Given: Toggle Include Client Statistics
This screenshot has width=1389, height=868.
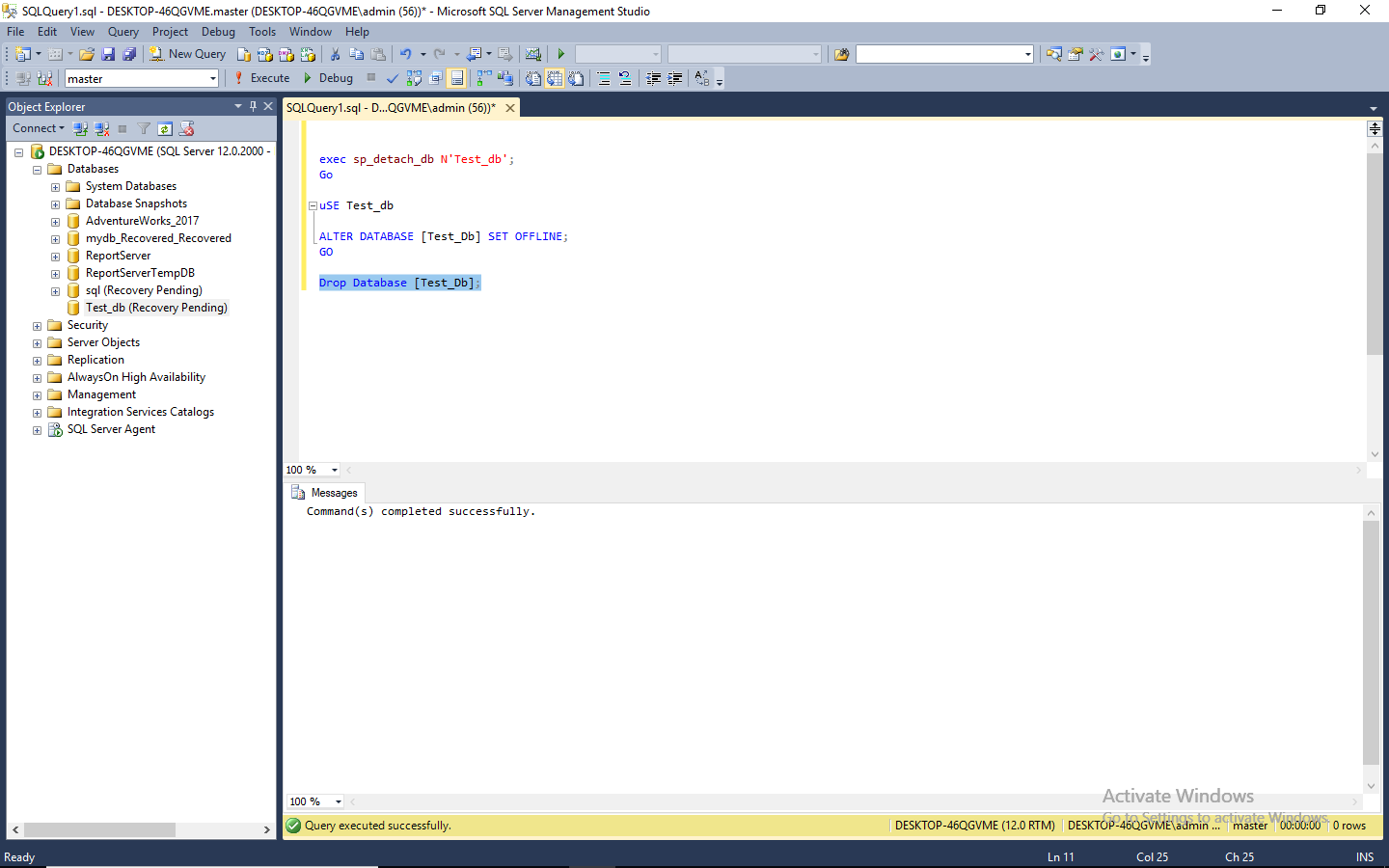Looking at the screenshot, I should coord(504,78).
